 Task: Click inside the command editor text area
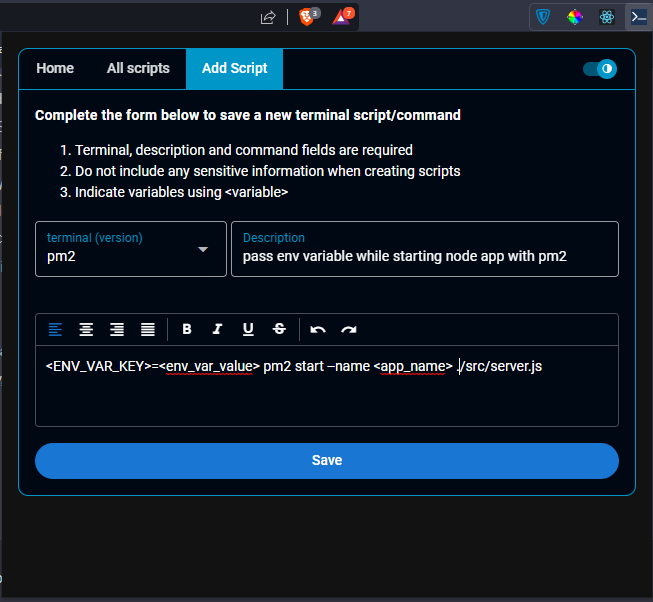tap(327, 386)
